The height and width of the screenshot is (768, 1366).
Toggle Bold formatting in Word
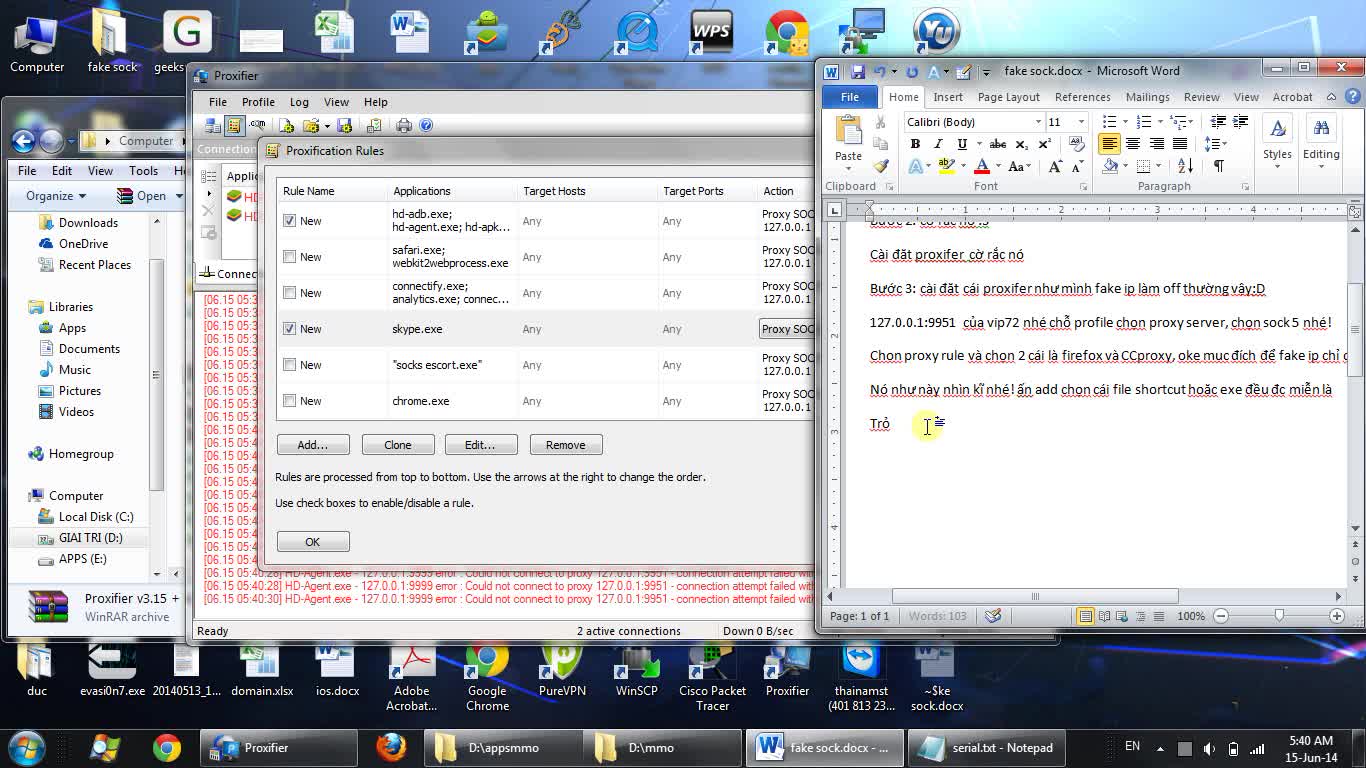(x=915, y=144)
